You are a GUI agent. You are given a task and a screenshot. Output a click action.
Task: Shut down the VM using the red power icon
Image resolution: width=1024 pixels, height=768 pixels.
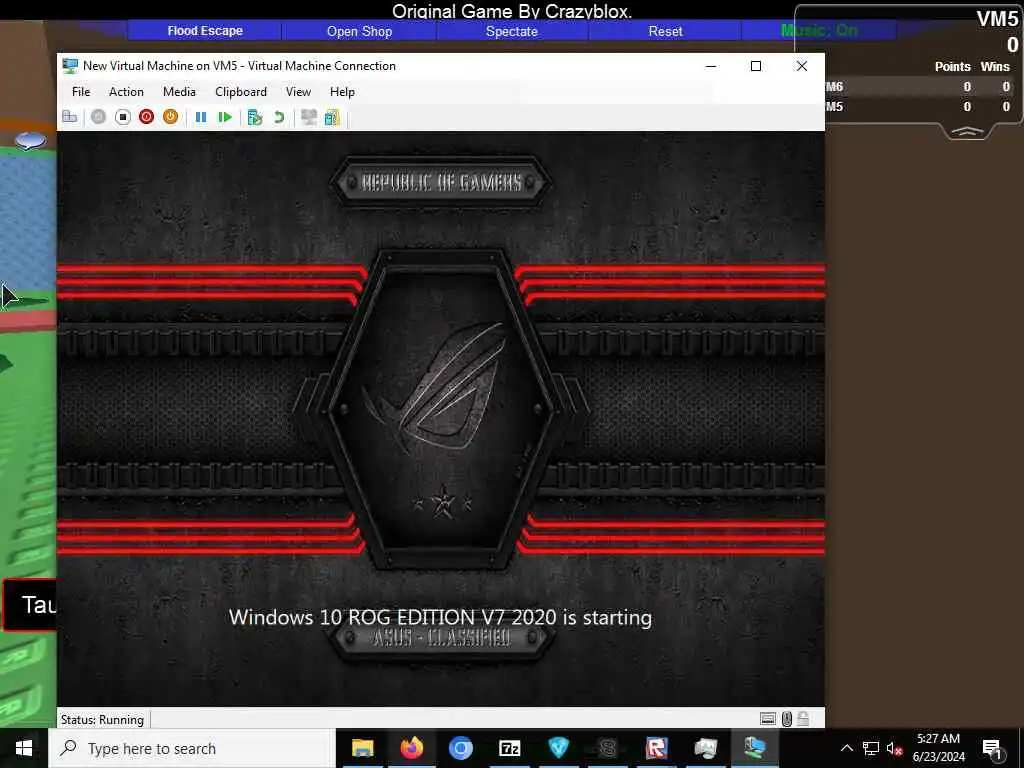(x=146, y=117)
